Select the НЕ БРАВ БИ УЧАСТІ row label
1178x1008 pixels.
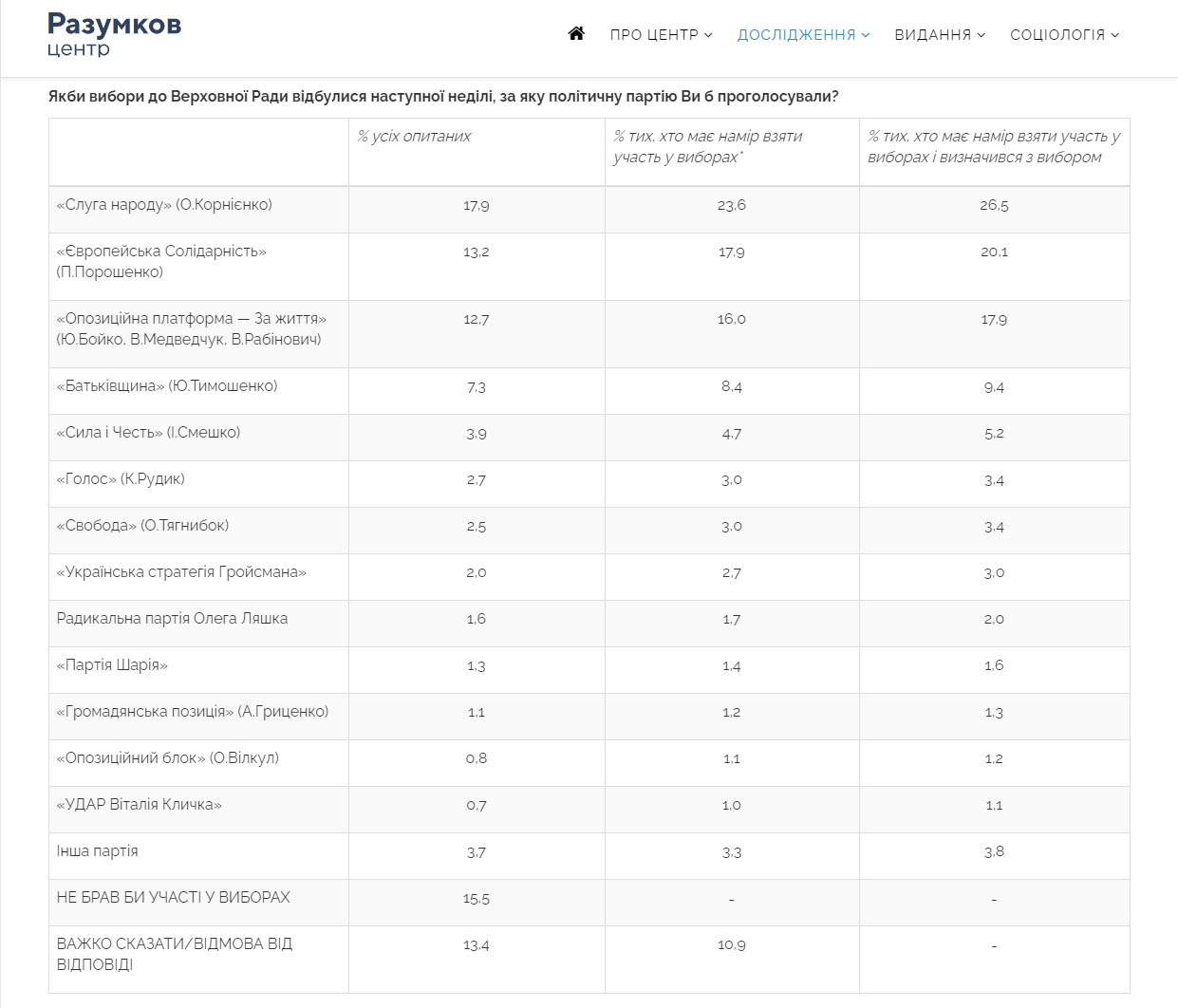[174, 898]
